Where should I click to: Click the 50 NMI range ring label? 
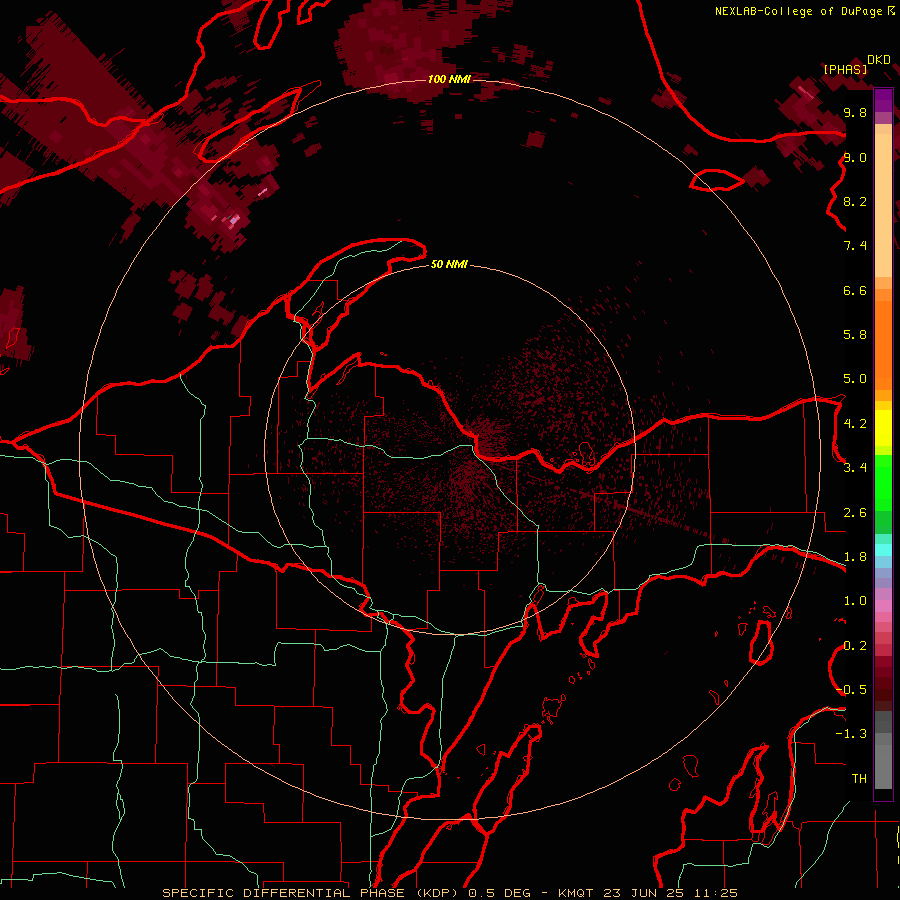tap(449, 264)
